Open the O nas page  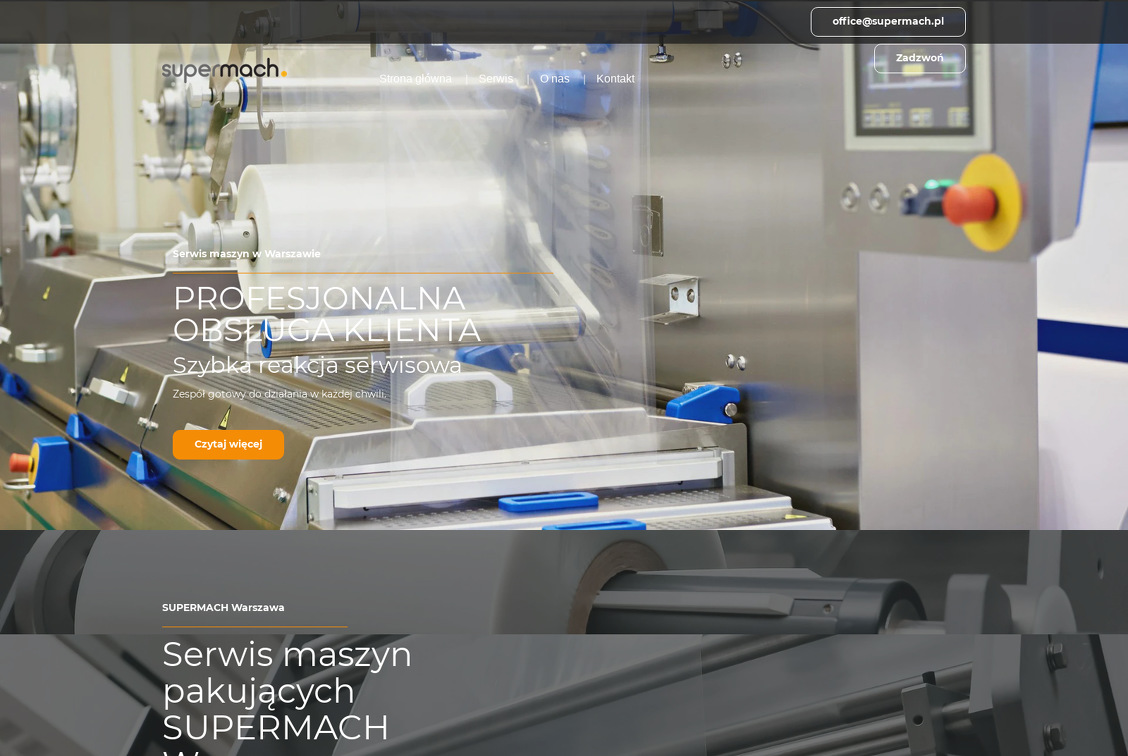554,79
